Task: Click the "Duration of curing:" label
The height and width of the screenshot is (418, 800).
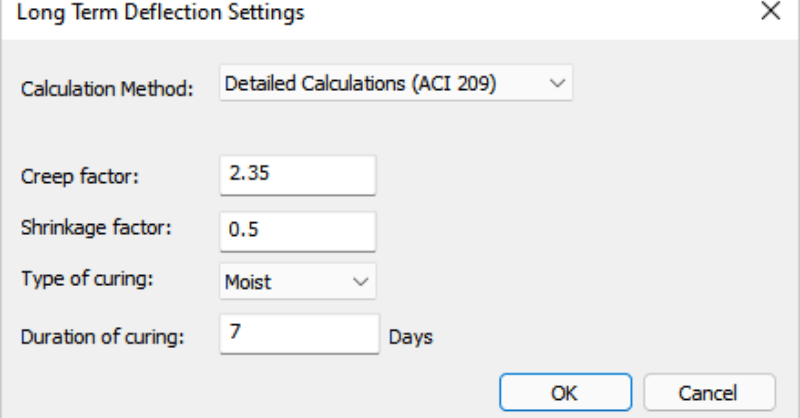Action: click(x=103, y=336)
